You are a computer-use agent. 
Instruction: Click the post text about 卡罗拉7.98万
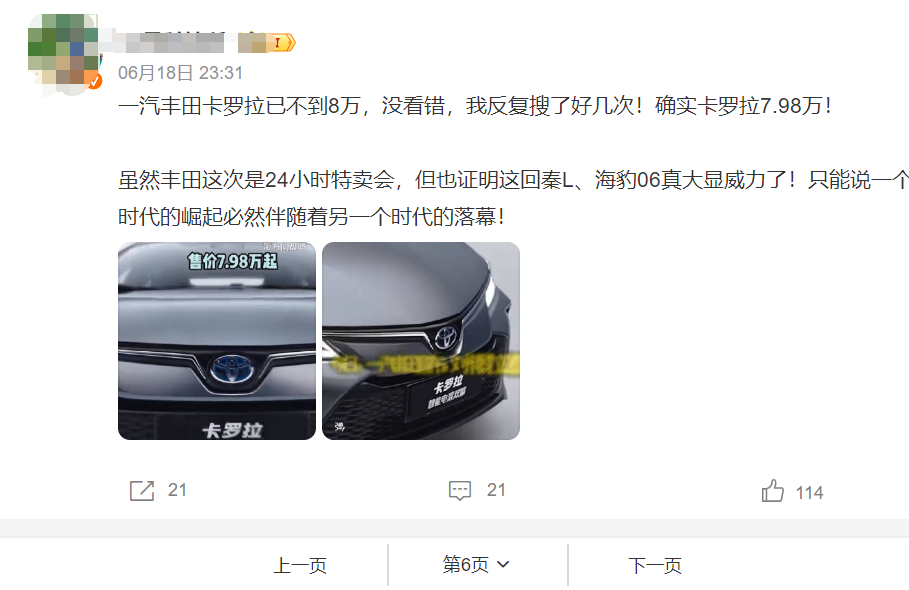[475, 106]
